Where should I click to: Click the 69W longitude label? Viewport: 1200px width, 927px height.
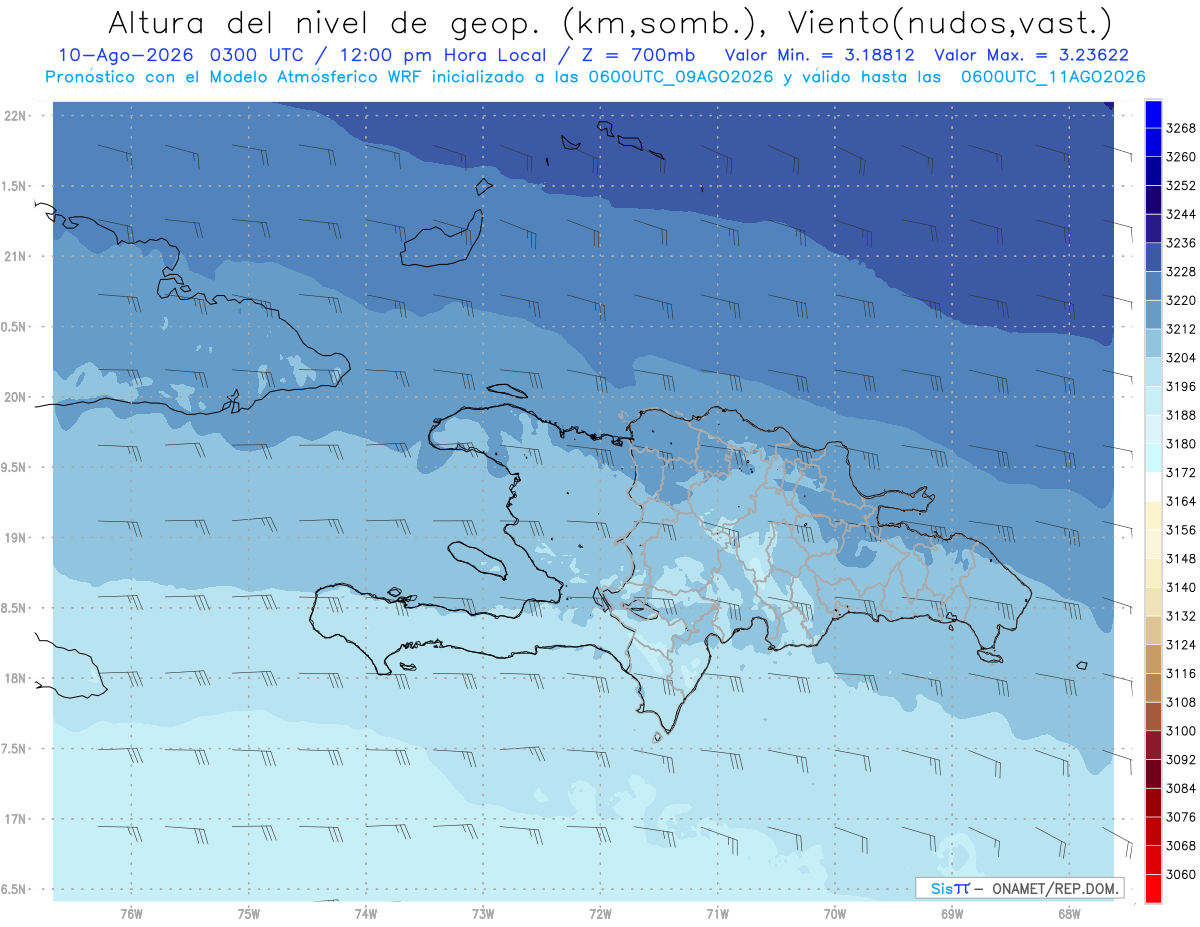[952, 913]
